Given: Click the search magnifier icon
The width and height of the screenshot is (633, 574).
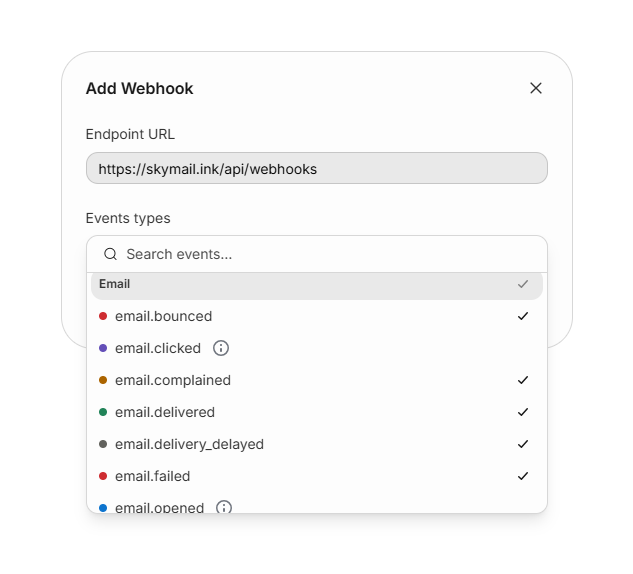Looking at the screenshot, I should click(x=111, y=254).
